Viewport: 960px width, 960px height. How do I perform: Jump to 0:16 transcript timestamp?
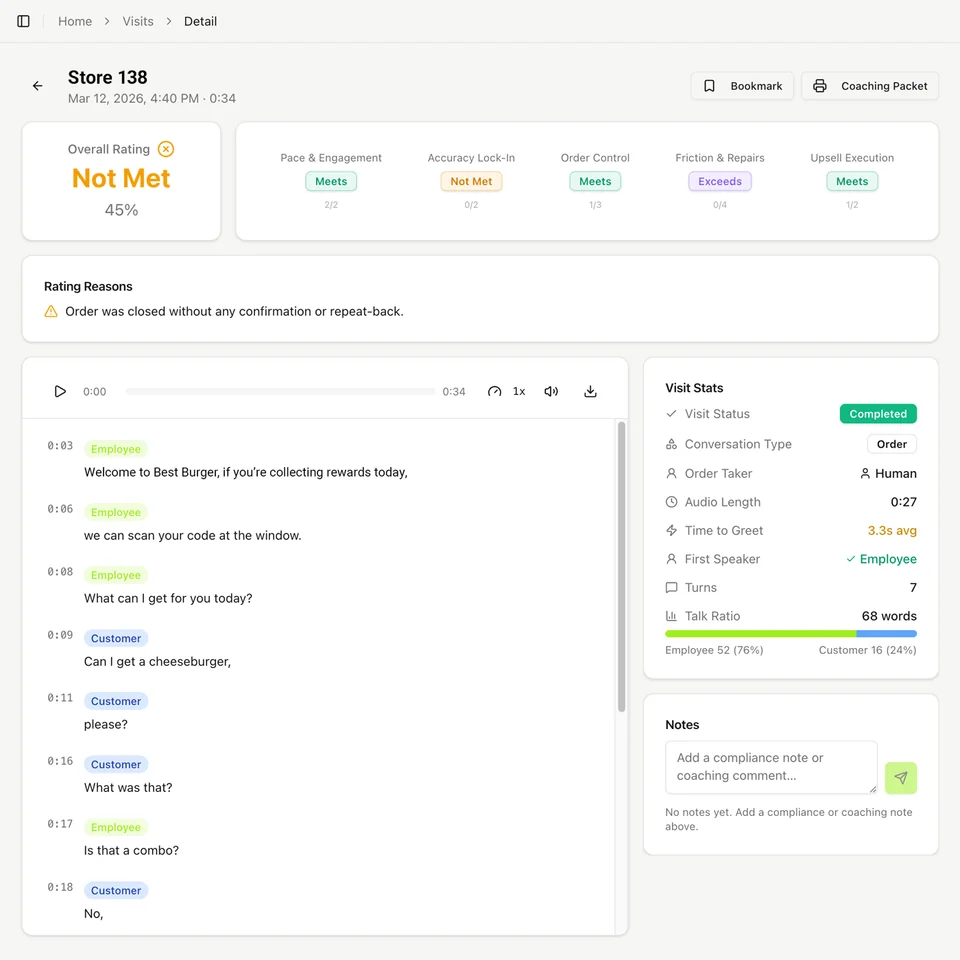coord(60,761)
